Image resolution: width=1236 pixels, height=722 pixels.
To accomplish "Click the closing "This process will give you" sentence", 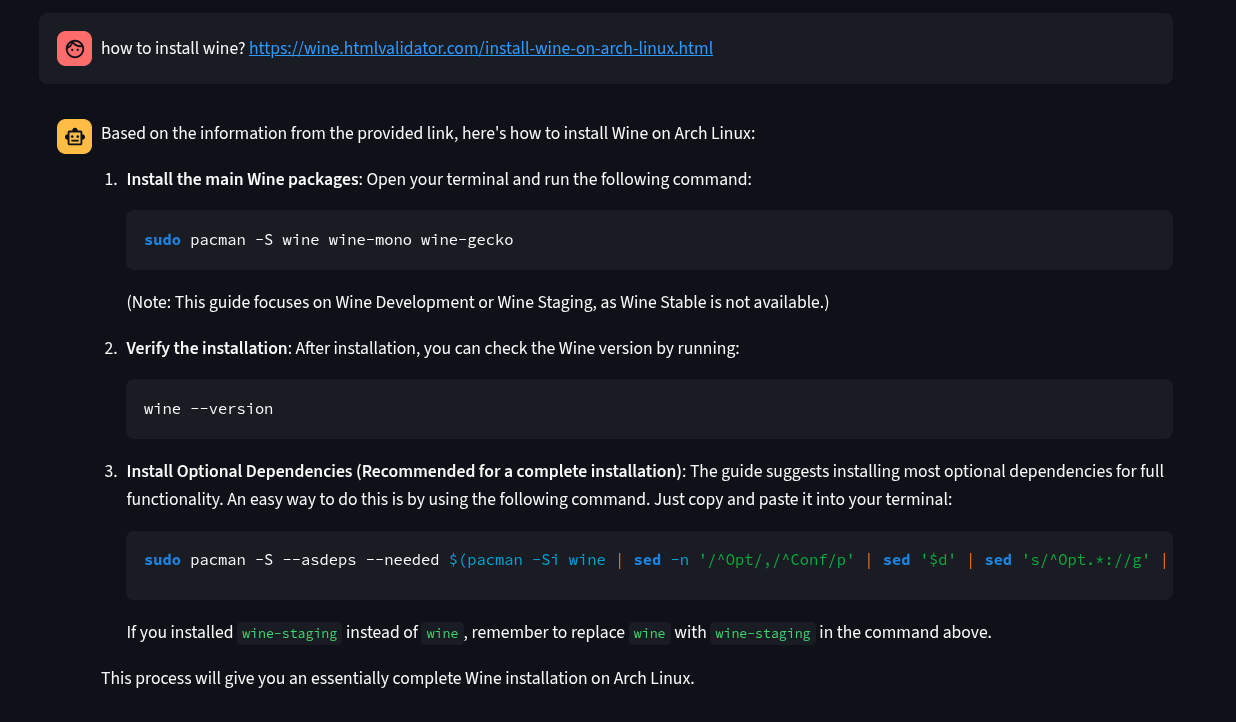I will coord(397,678).
